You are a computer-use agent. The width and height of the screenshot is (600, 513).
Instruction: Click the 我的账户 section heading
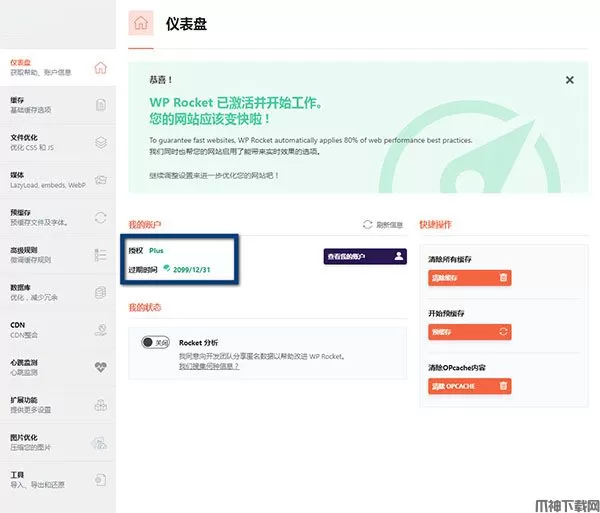click(145, 225)
